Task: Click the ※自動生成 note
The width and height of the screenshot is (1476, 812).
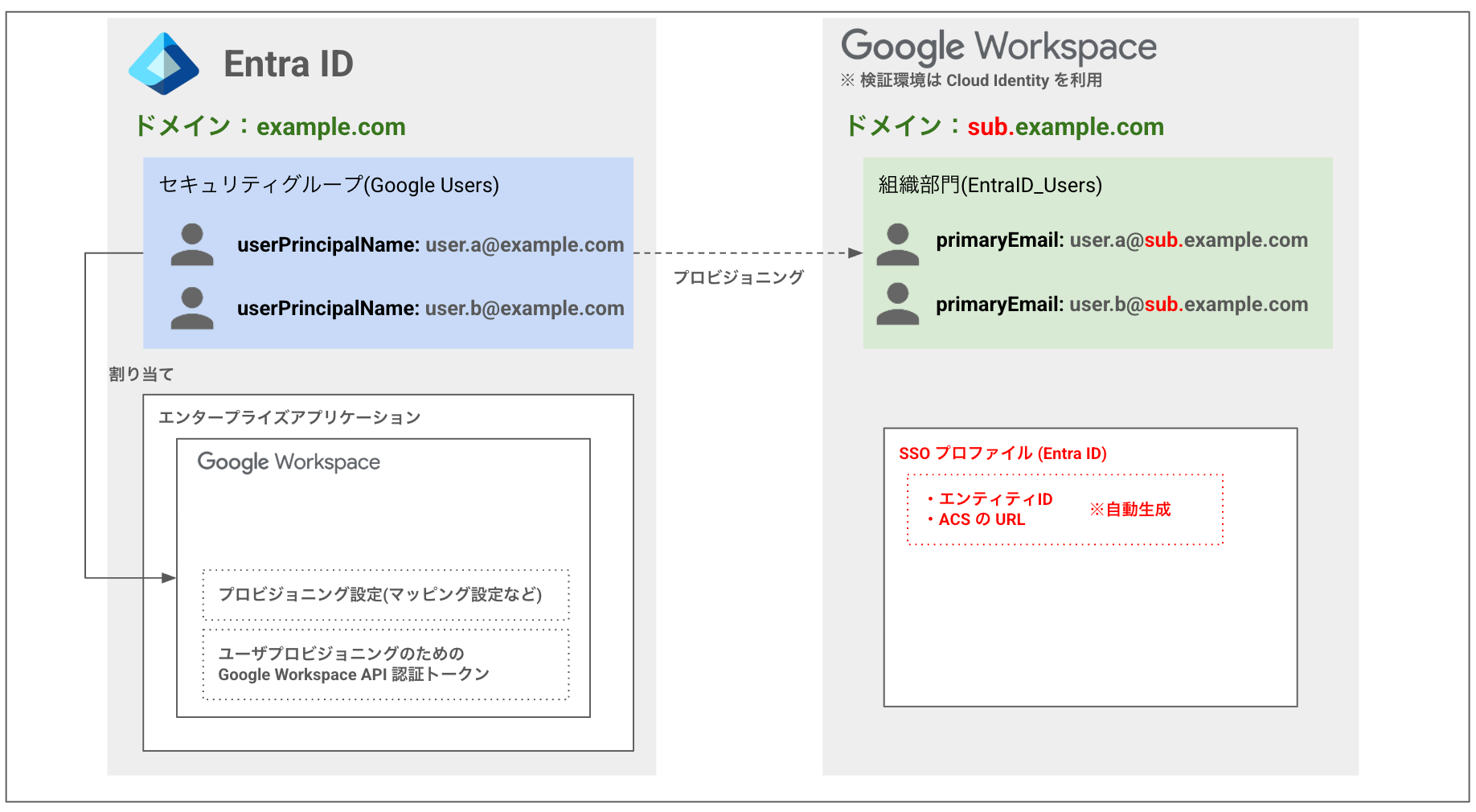Action: tap(1130, 510)
